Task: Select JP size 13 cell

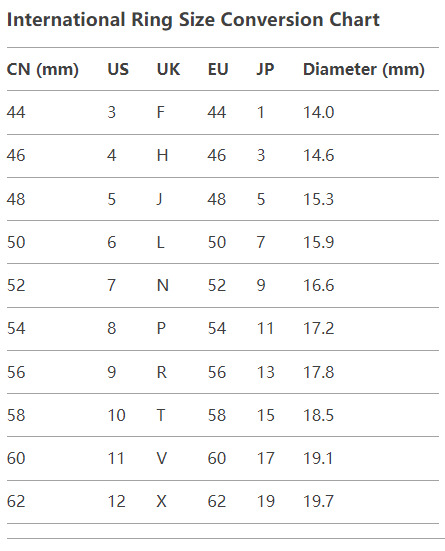Action: pos(265,372)
